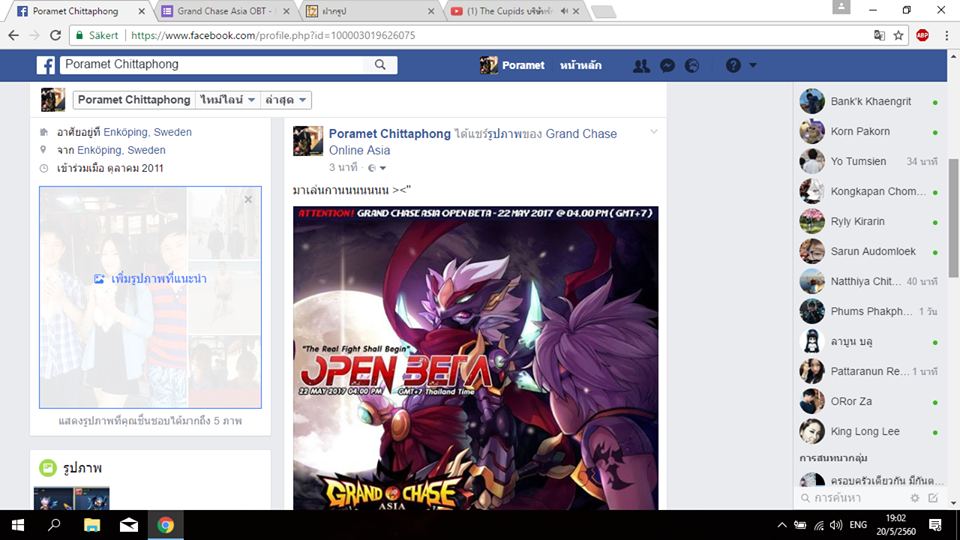The image size is (960, 540).
Task: Click new message compose icon in chat
Action: coord(933,498)
